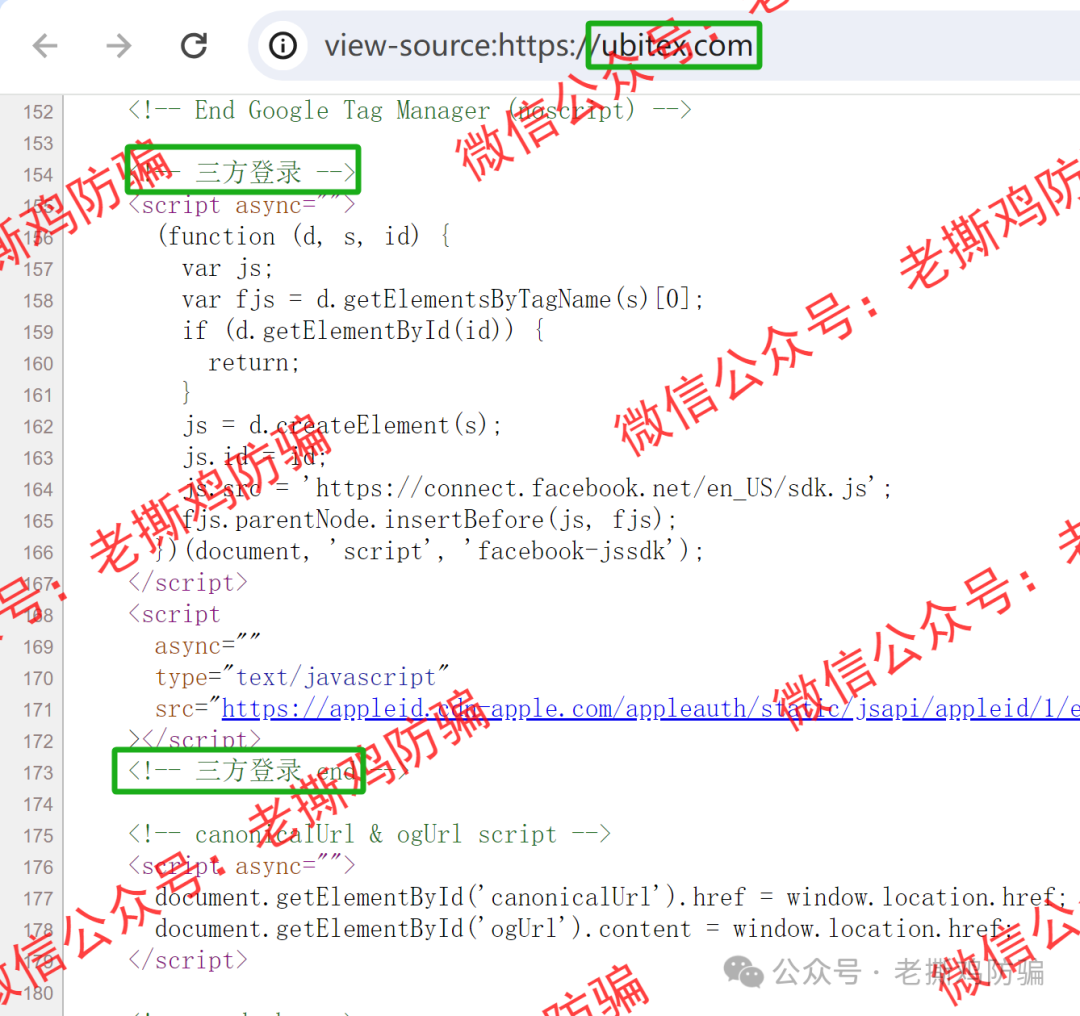Viewport: 1080px width, 1016px height.
Task: Click the 'facebook-jssdk' invocation line
Action: (430, 552)
